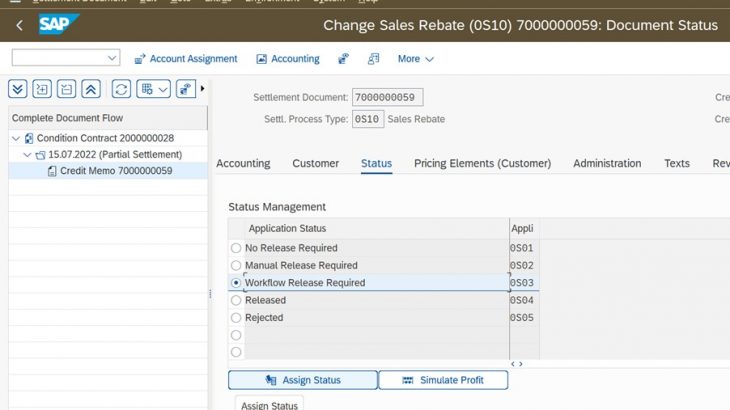This screenshot has width=730, height=410.
Task: Open the Administration tab
Action: tap(607, 163)
